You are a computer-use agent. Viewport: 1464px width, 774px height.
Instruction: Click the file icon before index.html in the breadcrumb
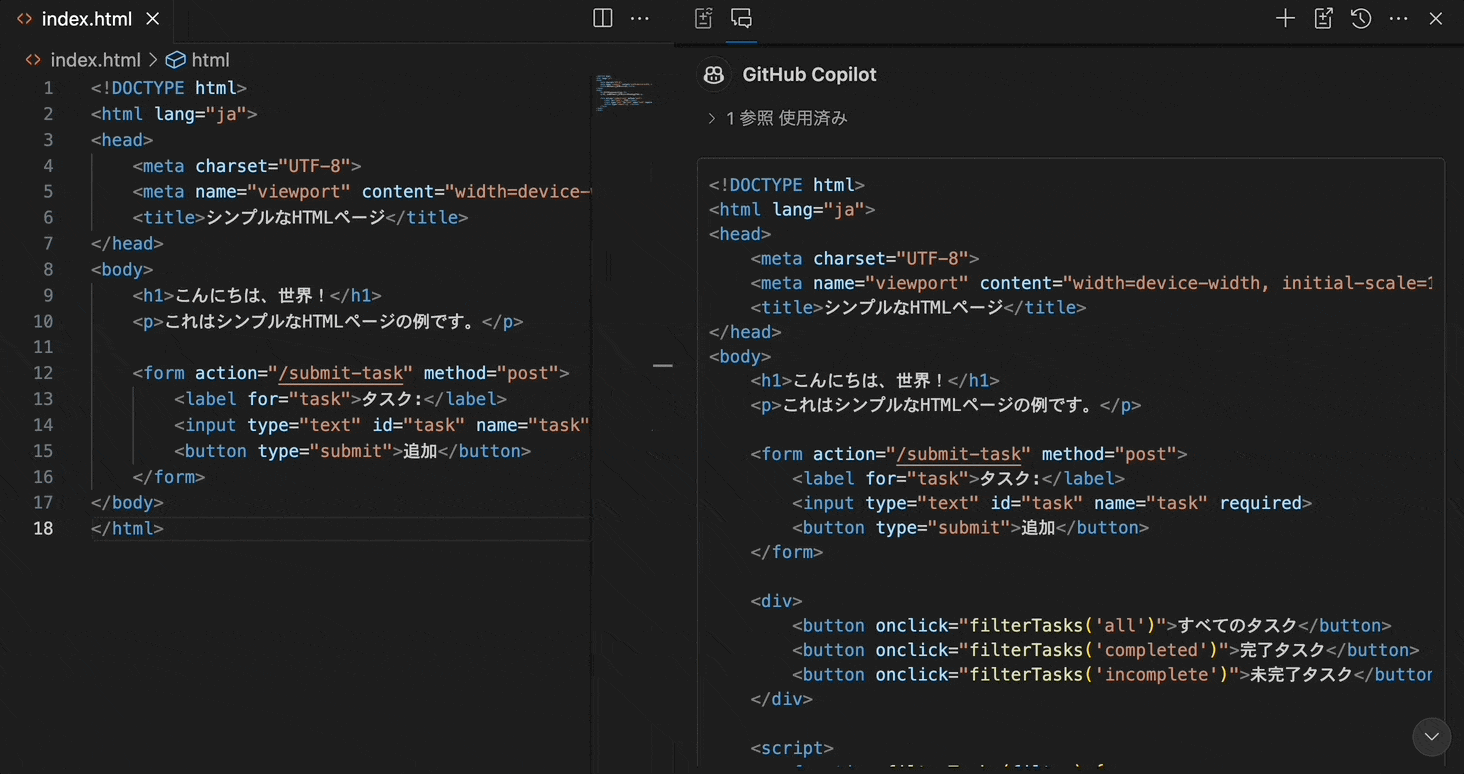33,60
